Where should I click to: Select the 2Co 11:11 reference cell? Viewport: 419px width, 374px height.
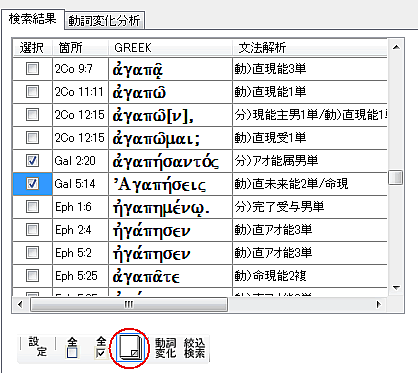(x=80, y=92)
